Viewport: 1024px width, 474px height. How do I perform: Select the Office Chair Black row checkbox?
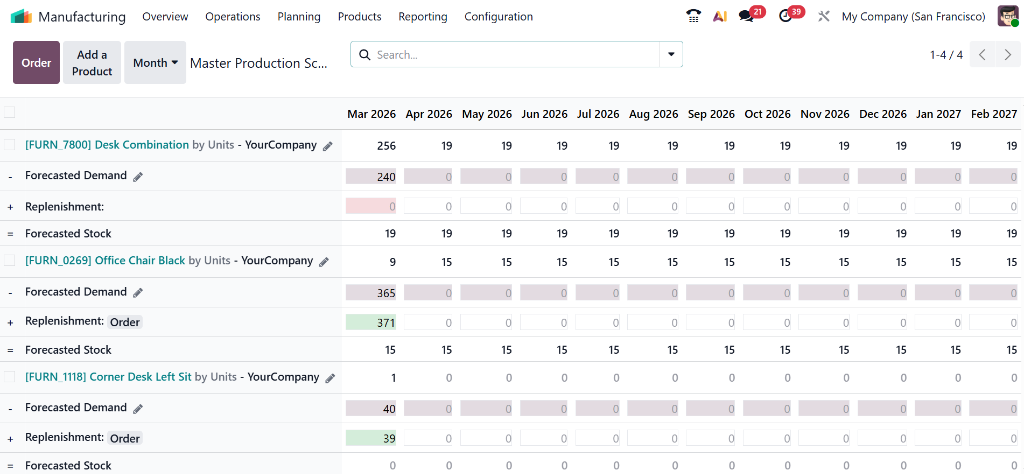click(x=9, y=261)
